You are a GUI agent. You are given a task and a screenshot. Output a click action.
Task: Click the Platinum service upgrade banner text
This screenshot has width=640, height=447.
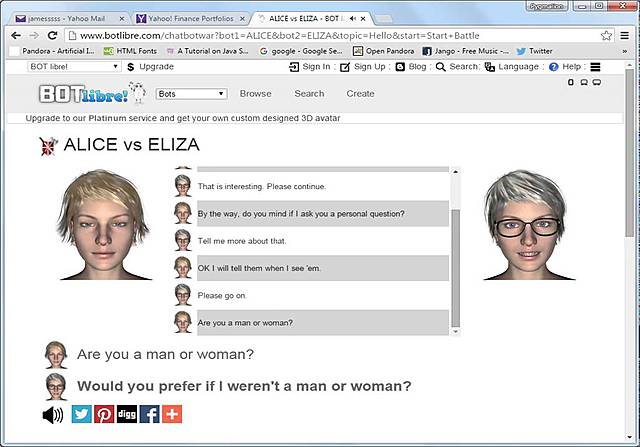click(182, 118)
